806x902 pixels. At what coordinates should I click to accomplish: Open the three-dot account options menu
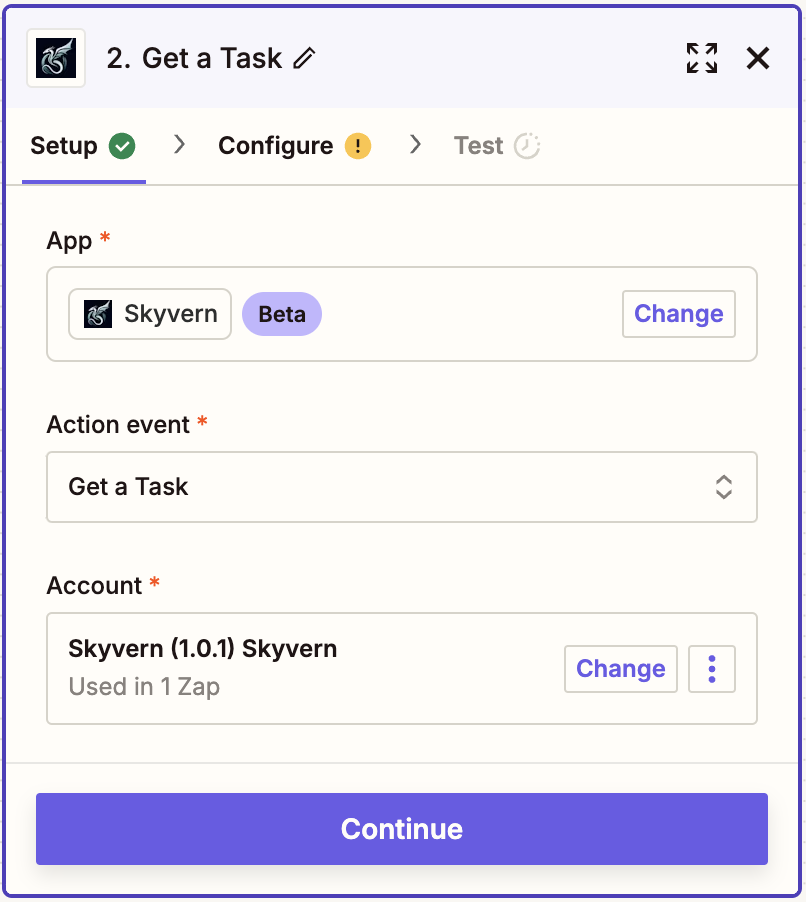click(712, 669)
